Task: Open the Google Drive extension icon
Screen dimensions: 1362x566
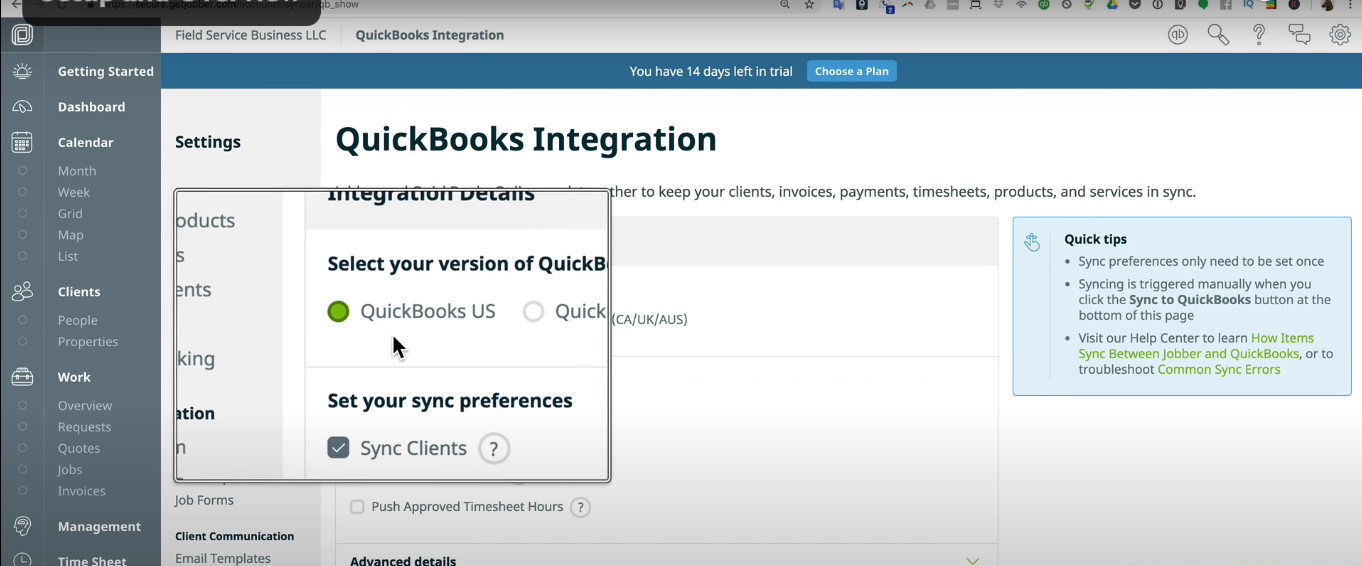Action: pos(1111,5)
